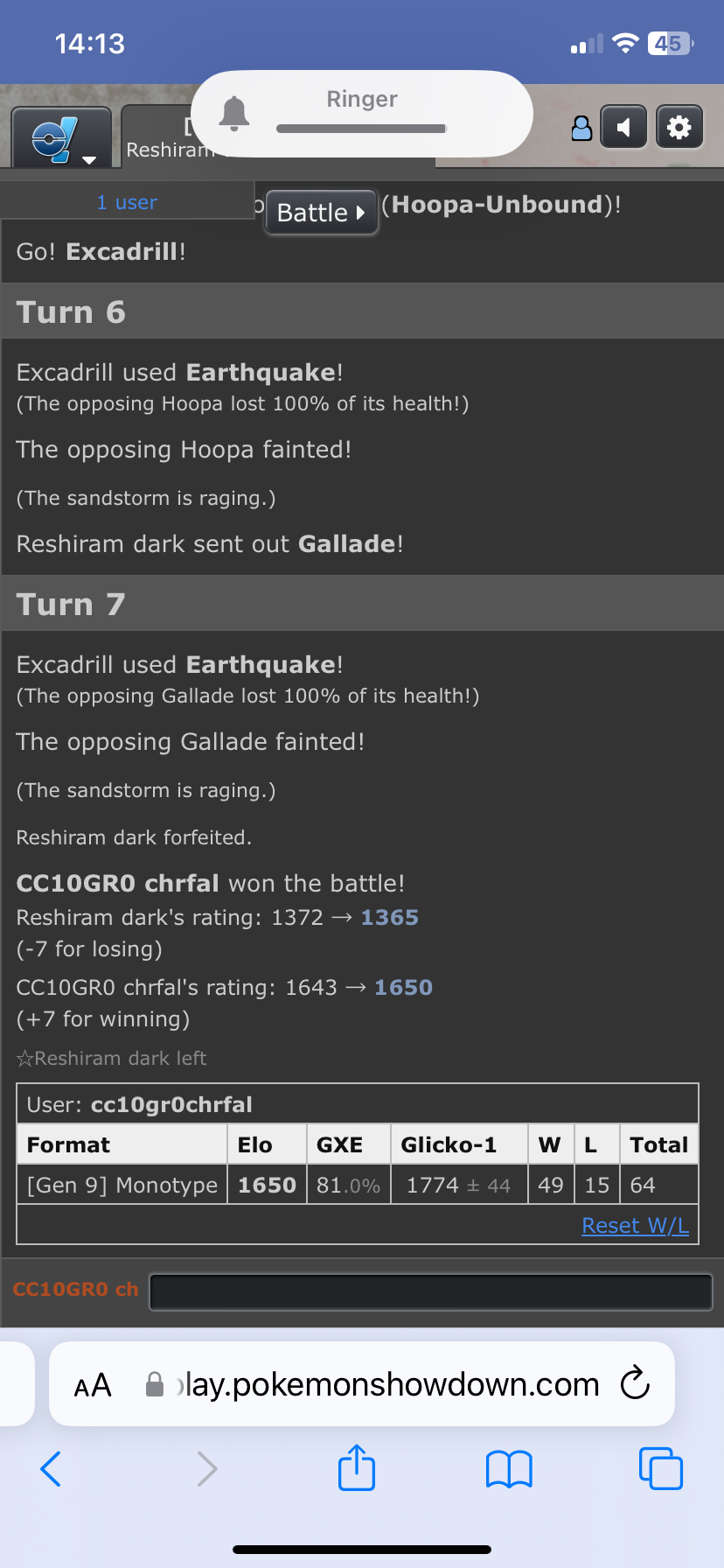Open the options gear button
This screenshot has width=724, height=1568.
tap(679, 128)
